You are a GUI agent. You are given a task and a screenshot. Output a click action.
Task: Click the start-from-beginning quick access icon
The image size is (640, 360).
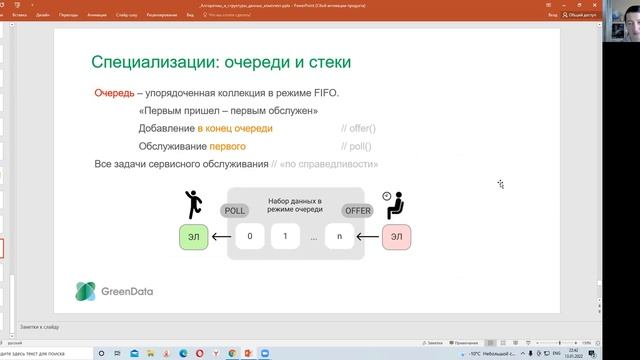click(x=18, y=5)
